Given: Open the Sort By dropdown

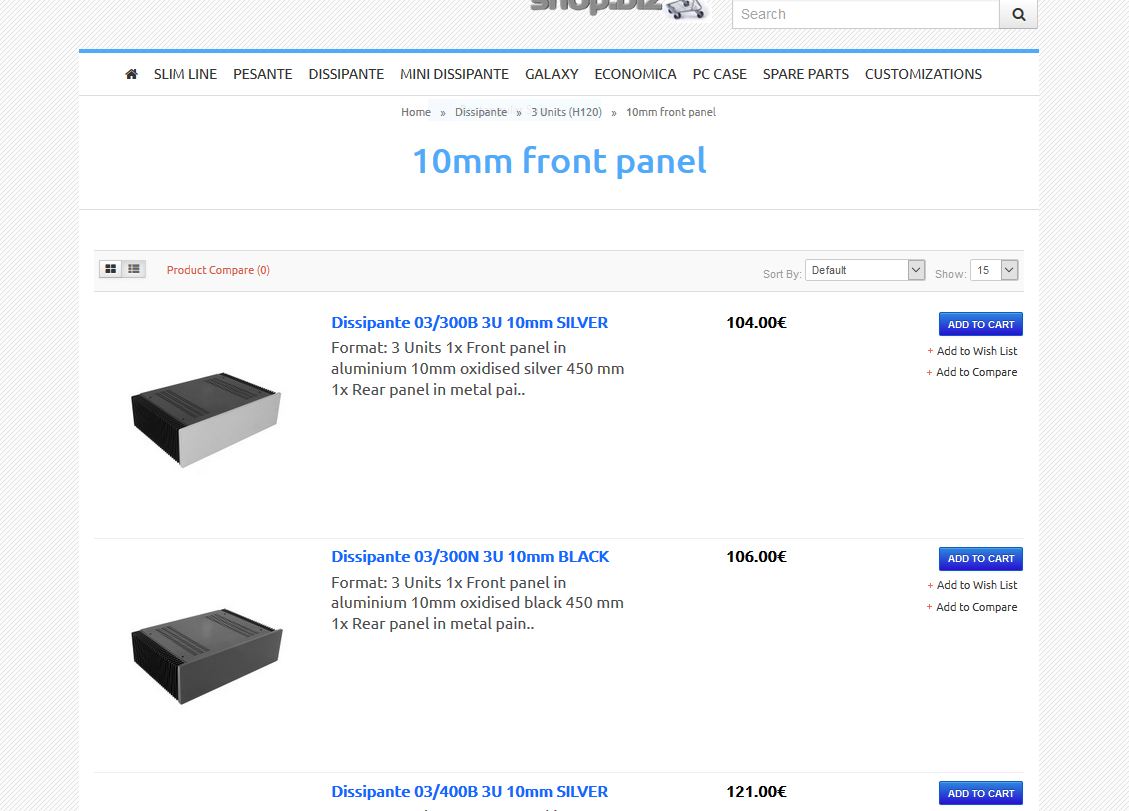Looking at the screenshot, I should (x=865, y=270).
